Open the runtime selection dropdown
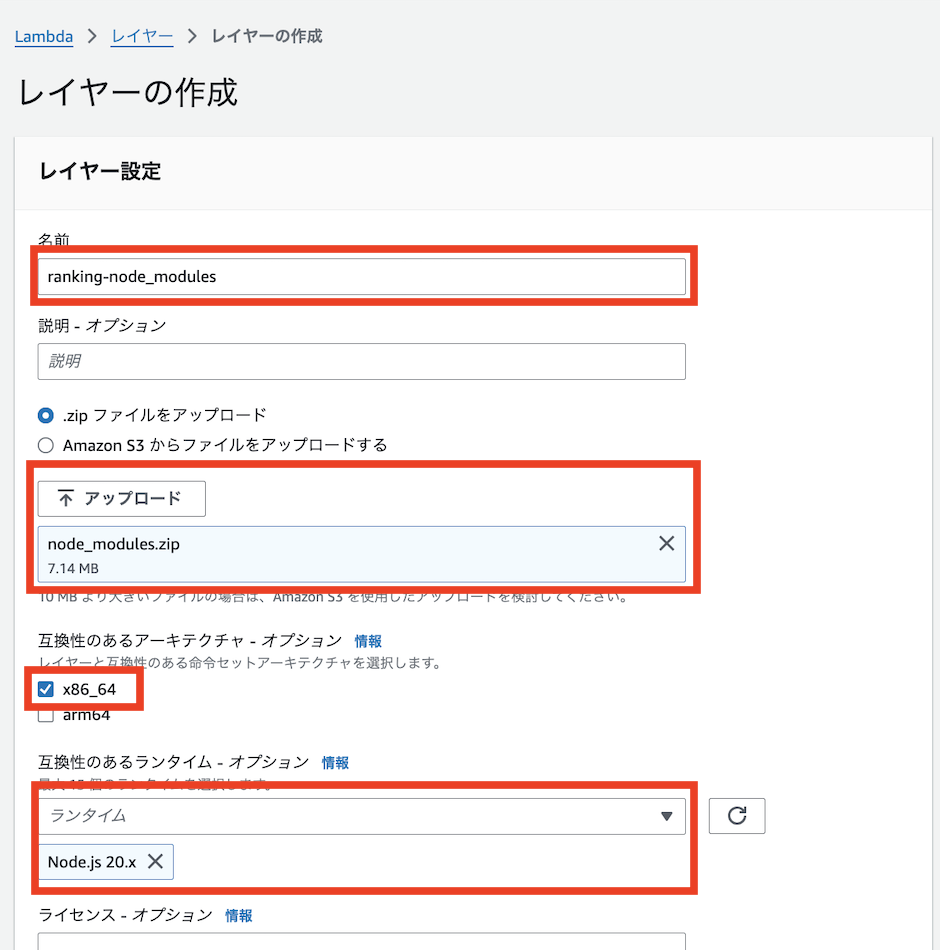This screenshot has height=950, width=940. click(x=350, y=816)
